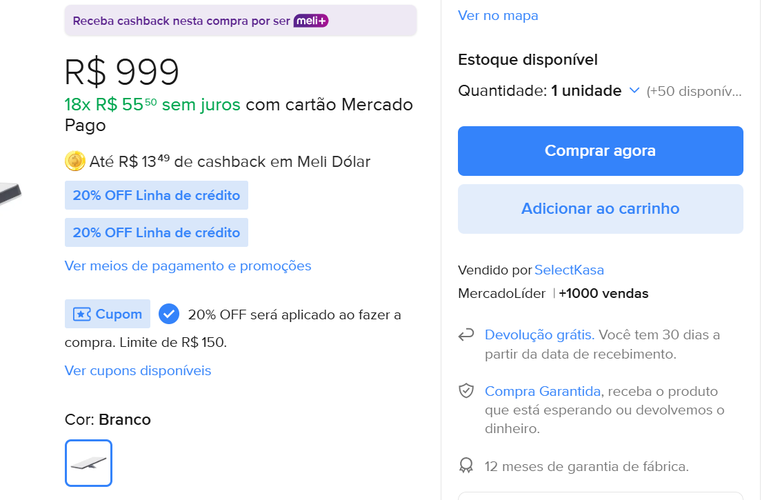Image resolution: width=780 pixels, height=500 pixels.
Task: Expand the 1 unidade quantity selector
Action: pos(586,91)
